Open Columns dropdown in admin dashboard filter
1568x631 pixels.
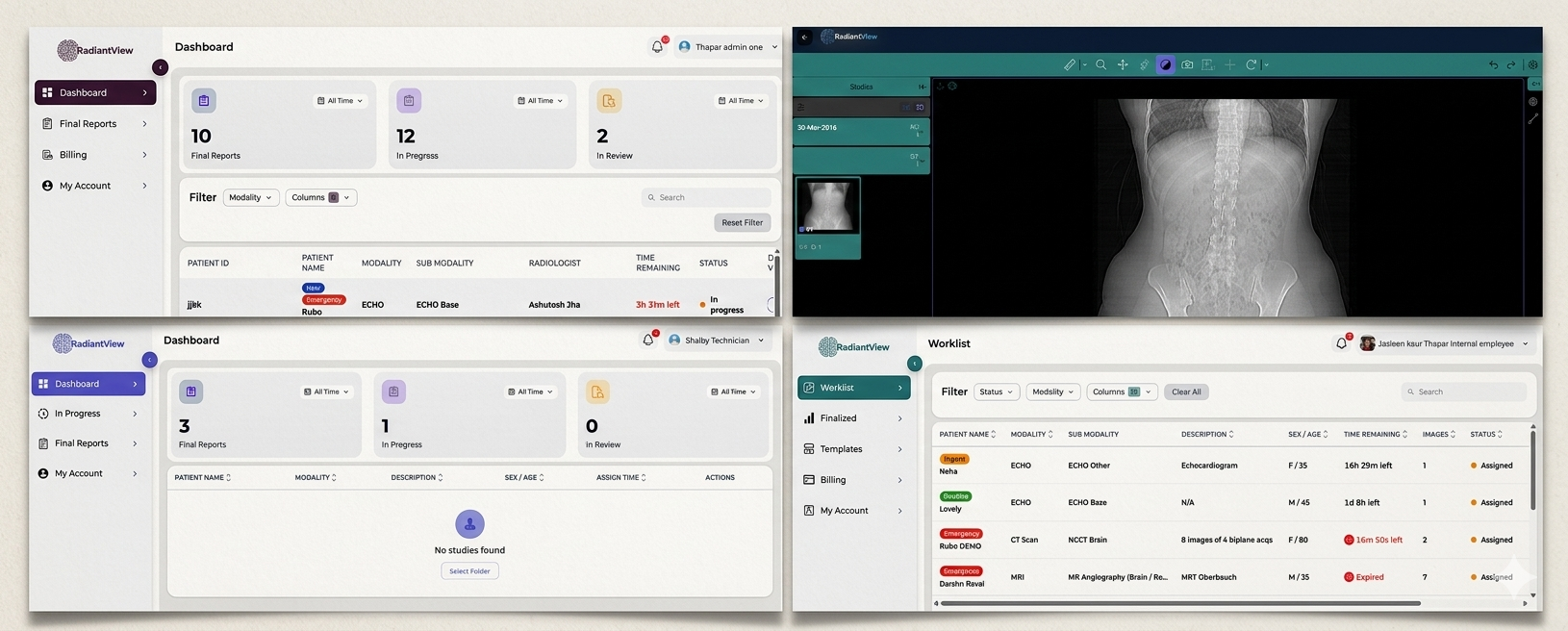pyautogui.click(x=321, y=197)
